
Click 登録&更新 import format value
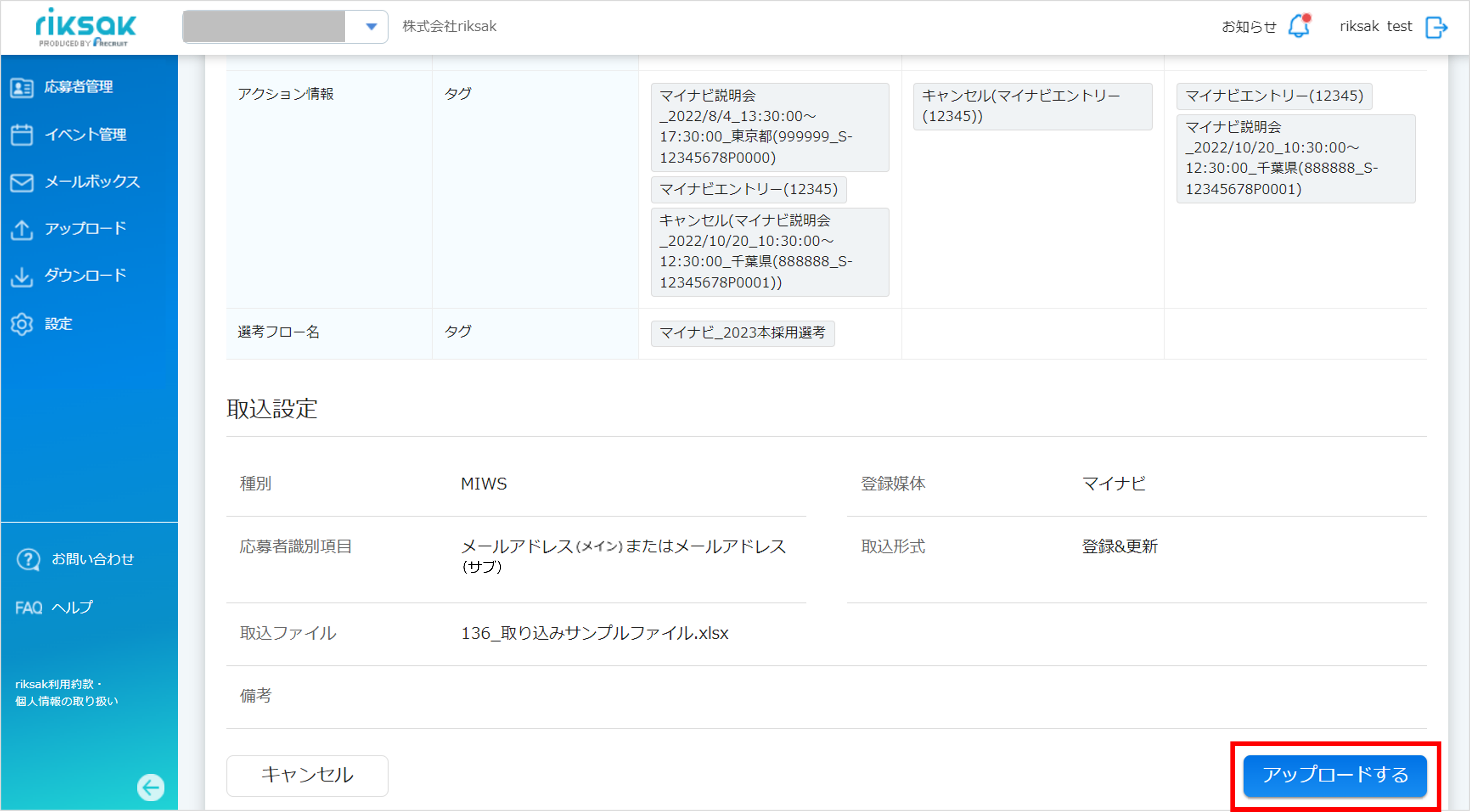[x=1120, y=547]
